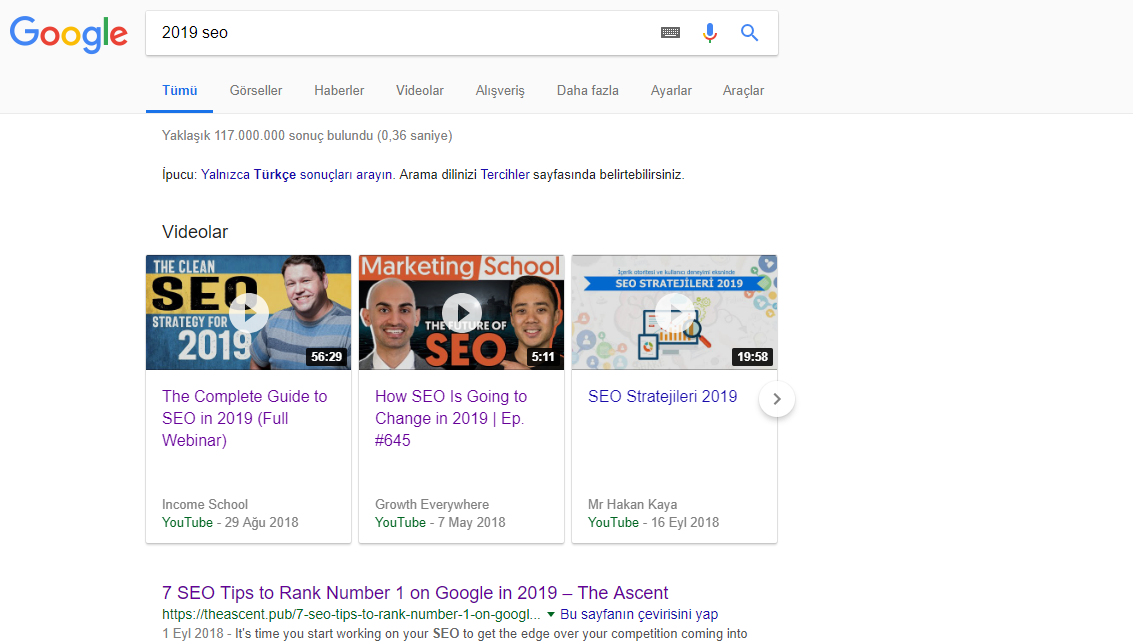Click the blue search magnifier icon

tap(749, 33)
